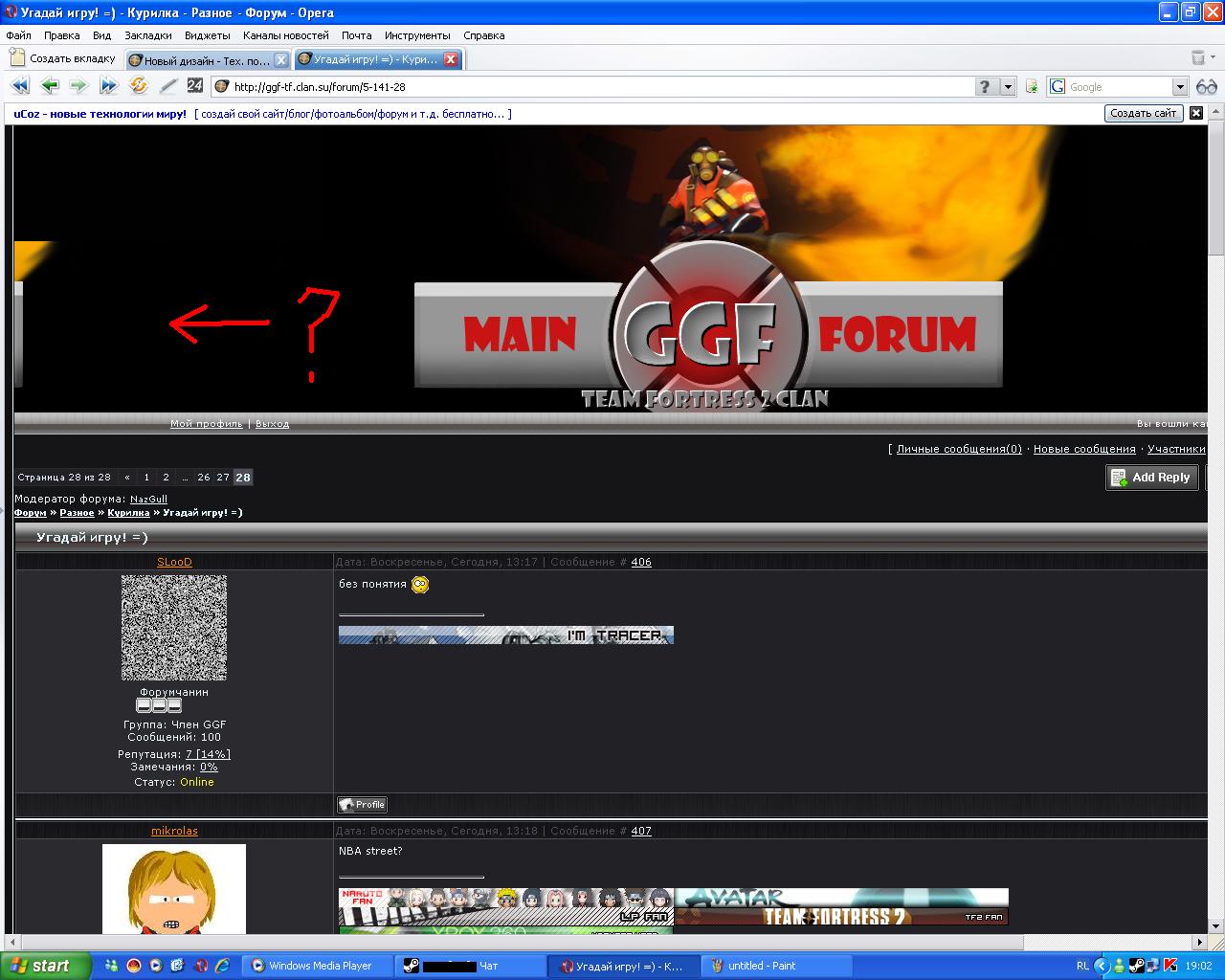Open the Виджеты menu
The height and width of the screenshot is (980, 1225).
pos(208,35)
